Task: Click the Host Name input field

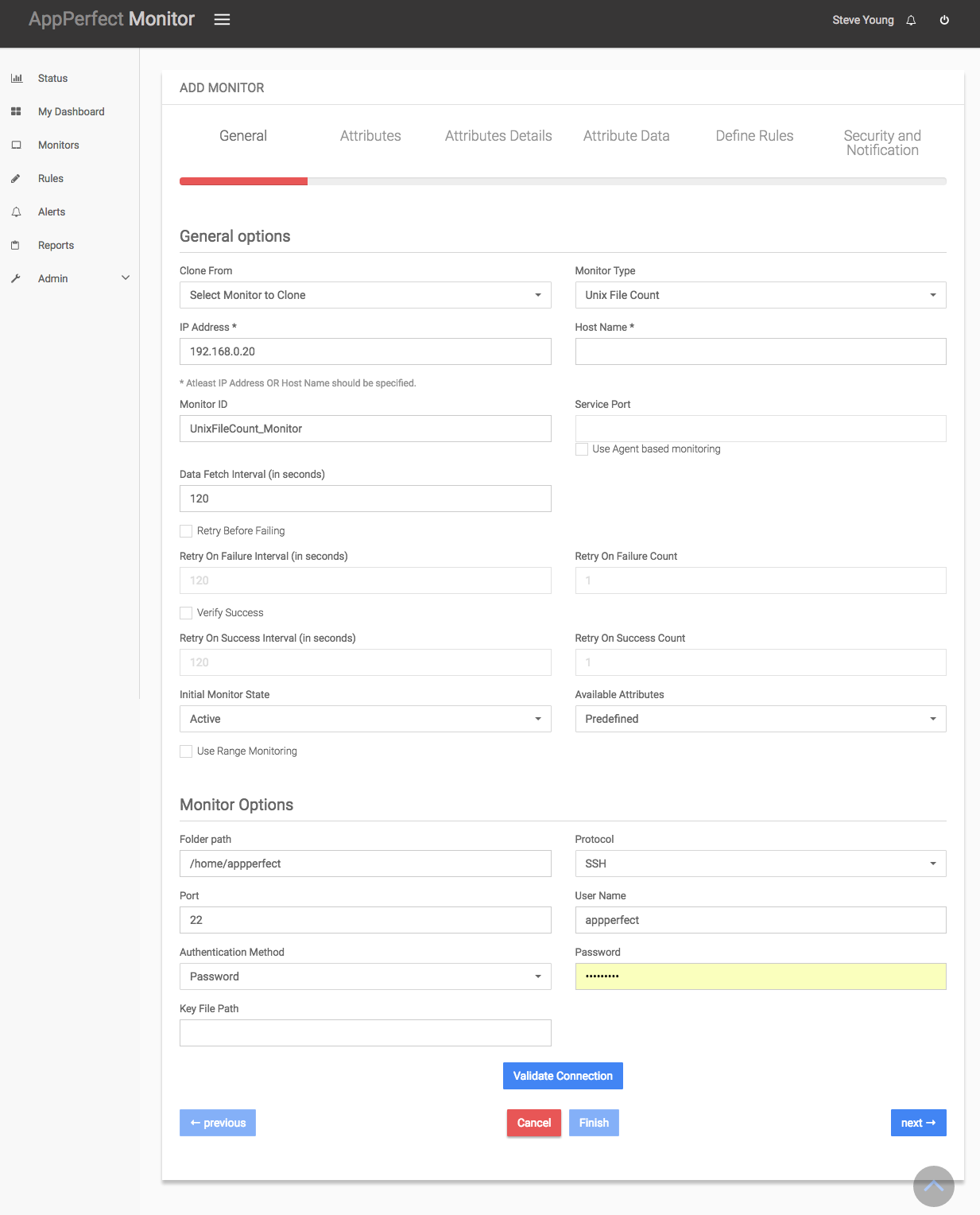Action: pyautogui.click(x=761, y=351)
